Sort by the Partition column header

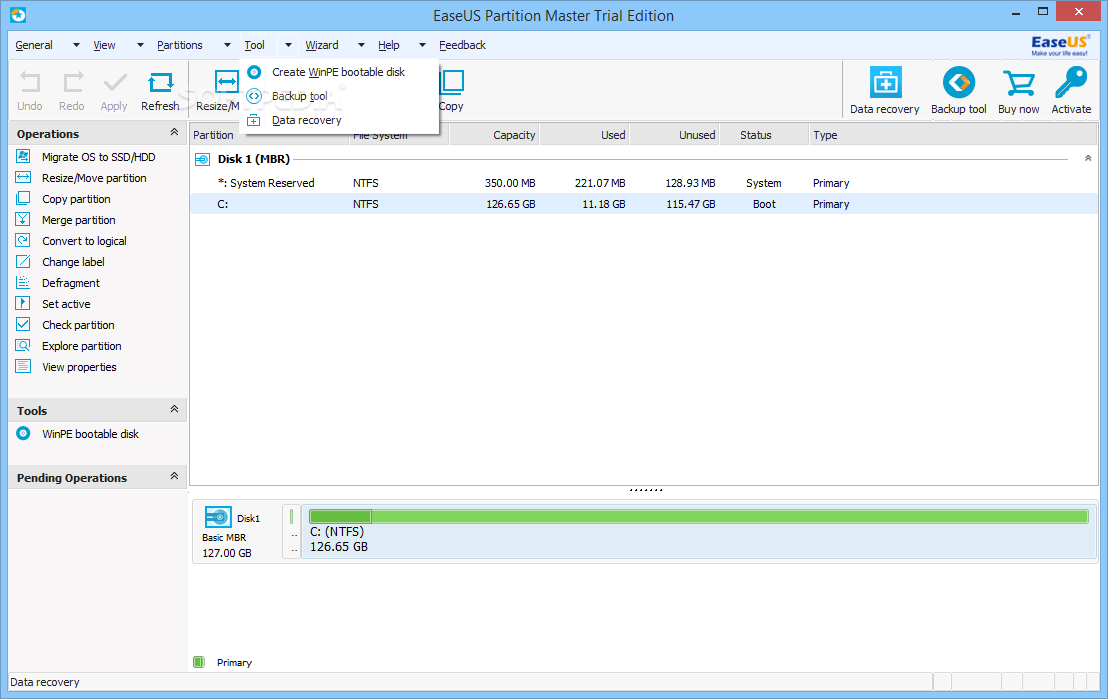click(270, 135)
